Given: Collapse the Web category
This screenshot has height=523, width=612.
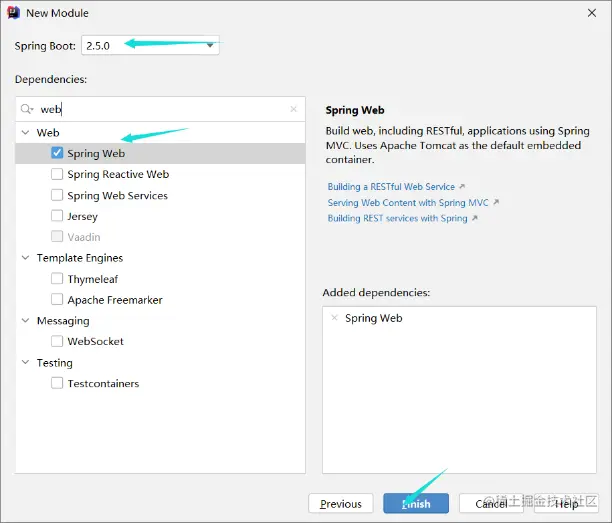Looking at the screenshot, I should (25, 132).
